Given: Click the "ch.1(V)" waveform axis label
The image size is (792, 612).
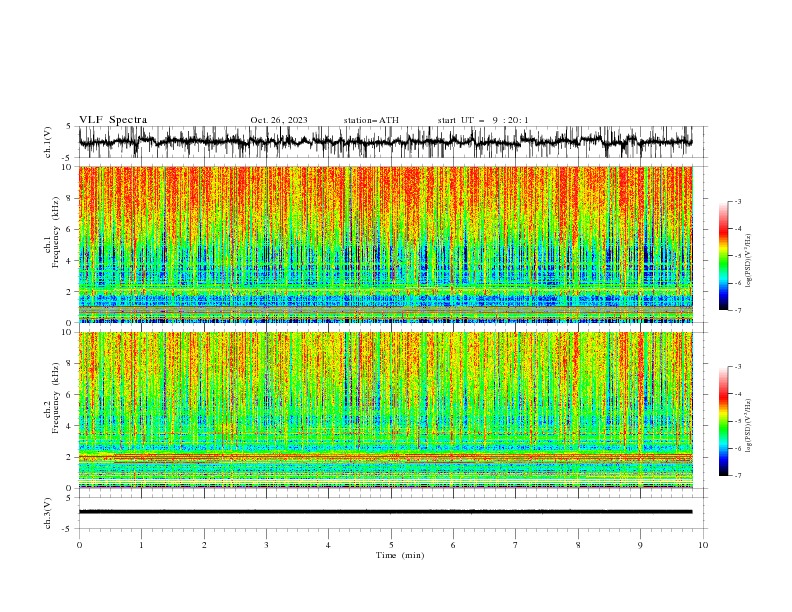Looking at the screenshot, I should point(48,142).
